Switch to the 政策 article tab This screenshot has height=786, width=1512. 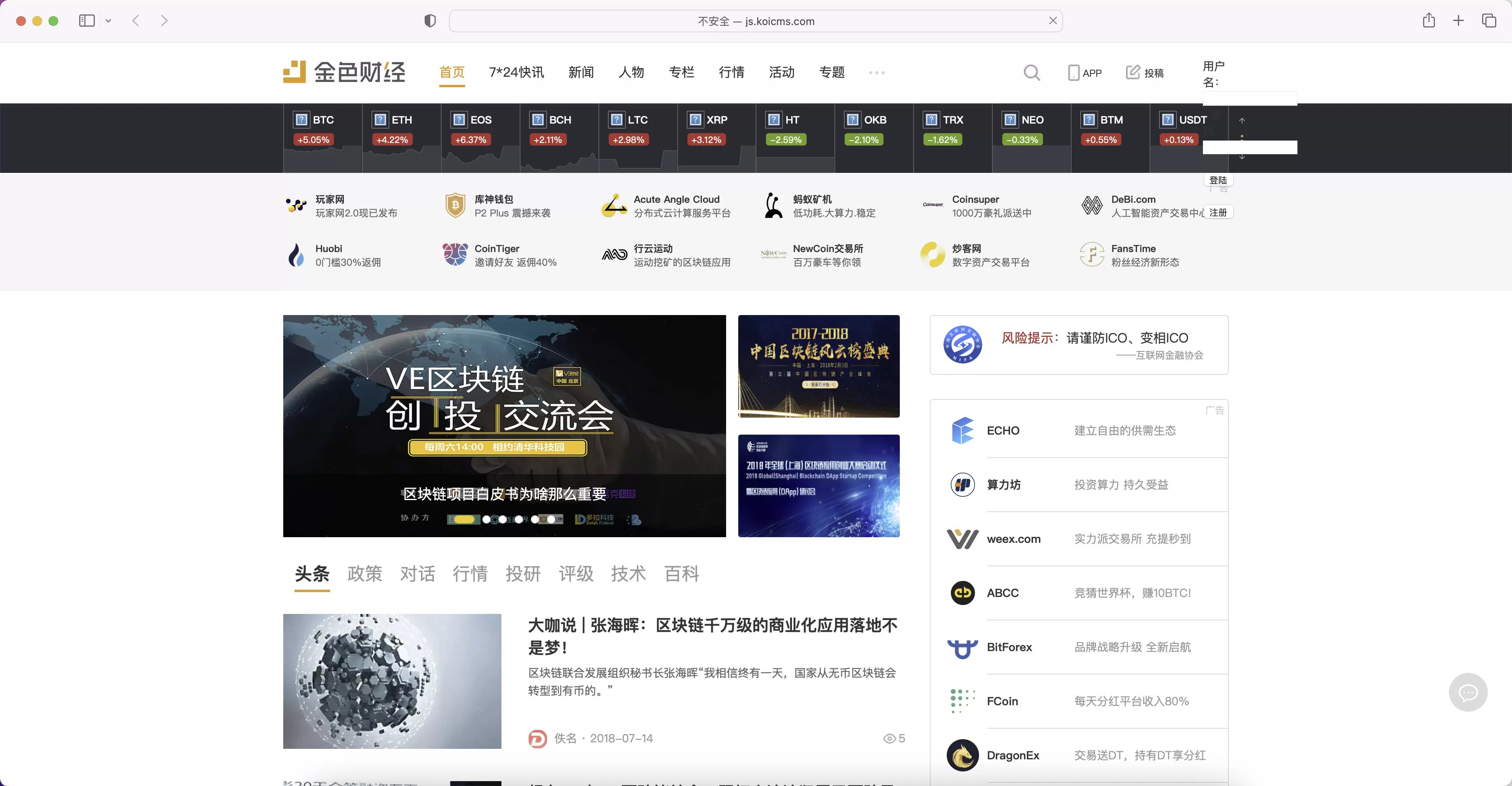coord(364,573)
